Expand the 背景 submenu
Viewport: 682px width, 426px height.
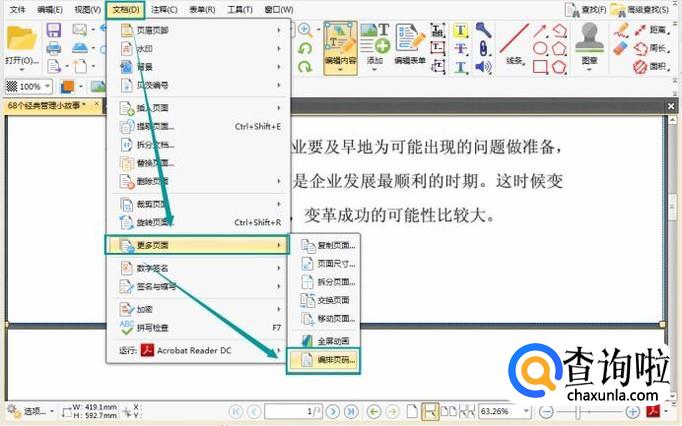198,67
